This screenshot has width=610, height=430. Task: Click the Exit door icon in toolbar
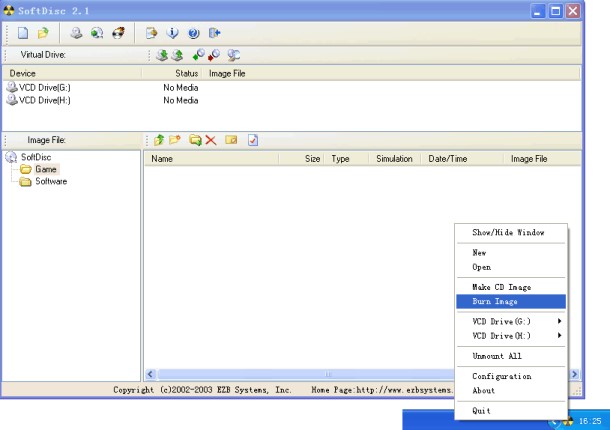(214, 33)
